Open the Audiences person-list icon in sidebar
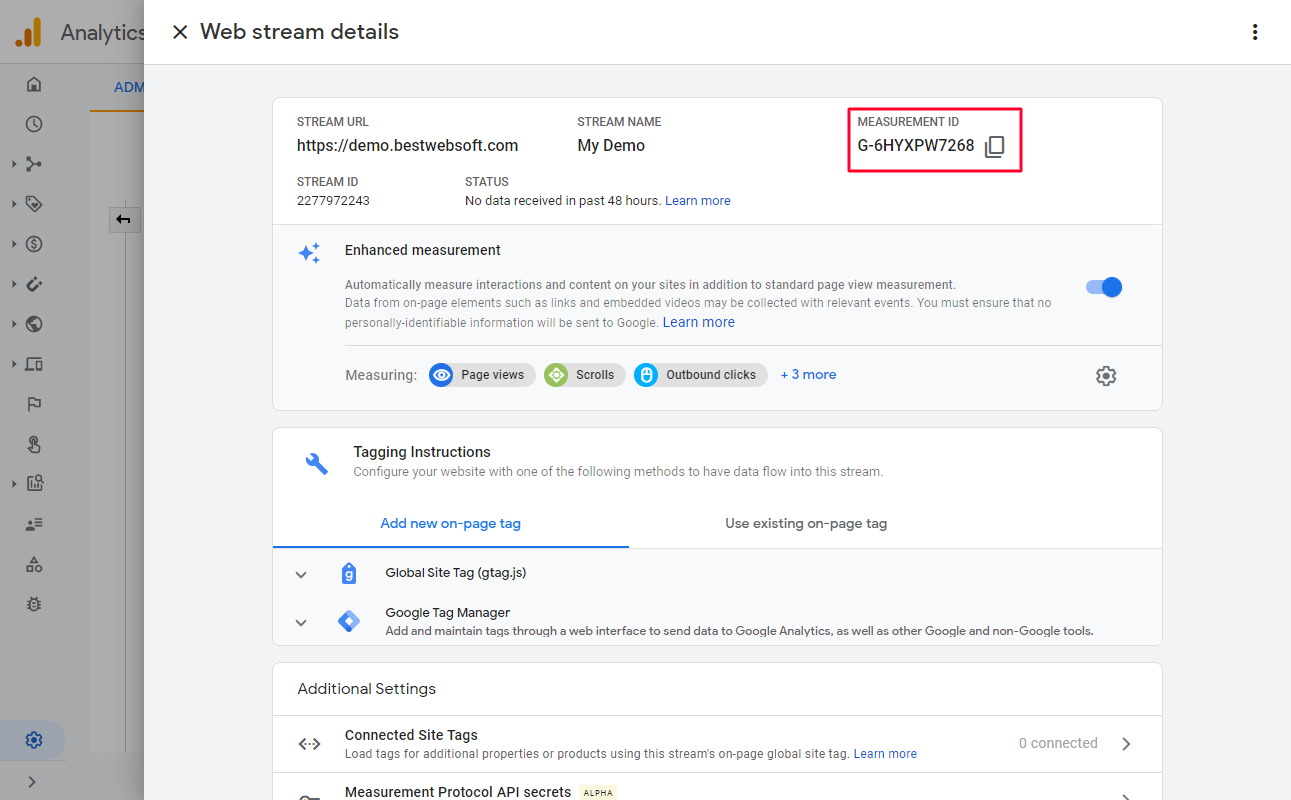 [34, 524]
